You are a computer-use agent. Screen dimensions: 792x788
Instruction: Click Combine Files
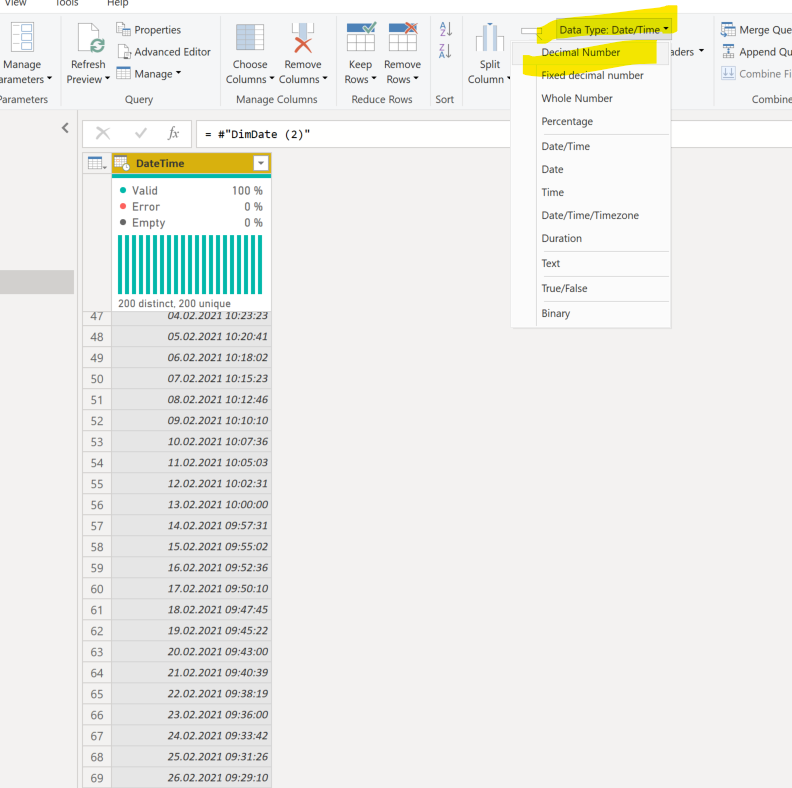(756, 74)
